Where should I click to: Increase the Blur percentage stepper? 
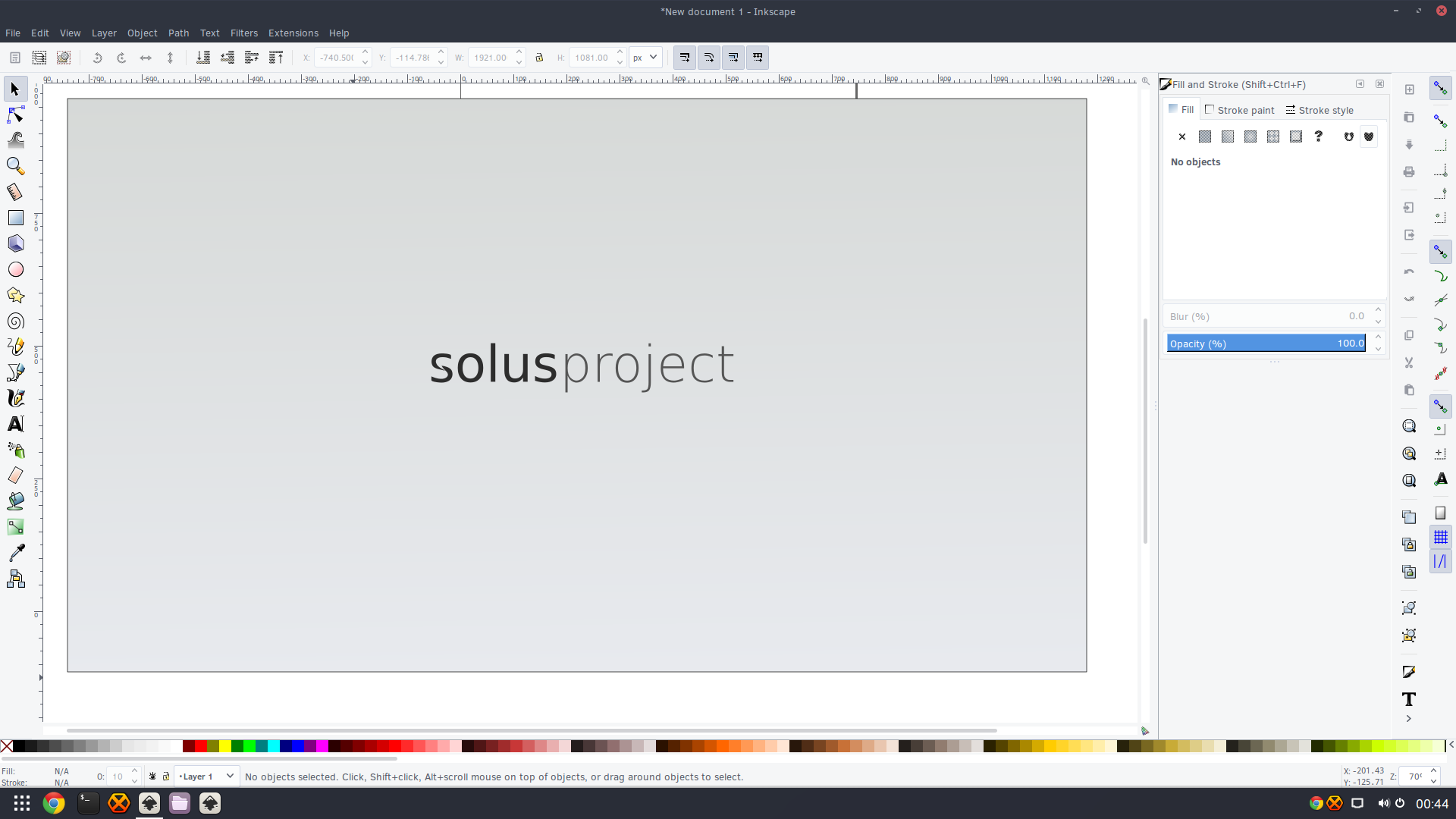point(1378,309)
